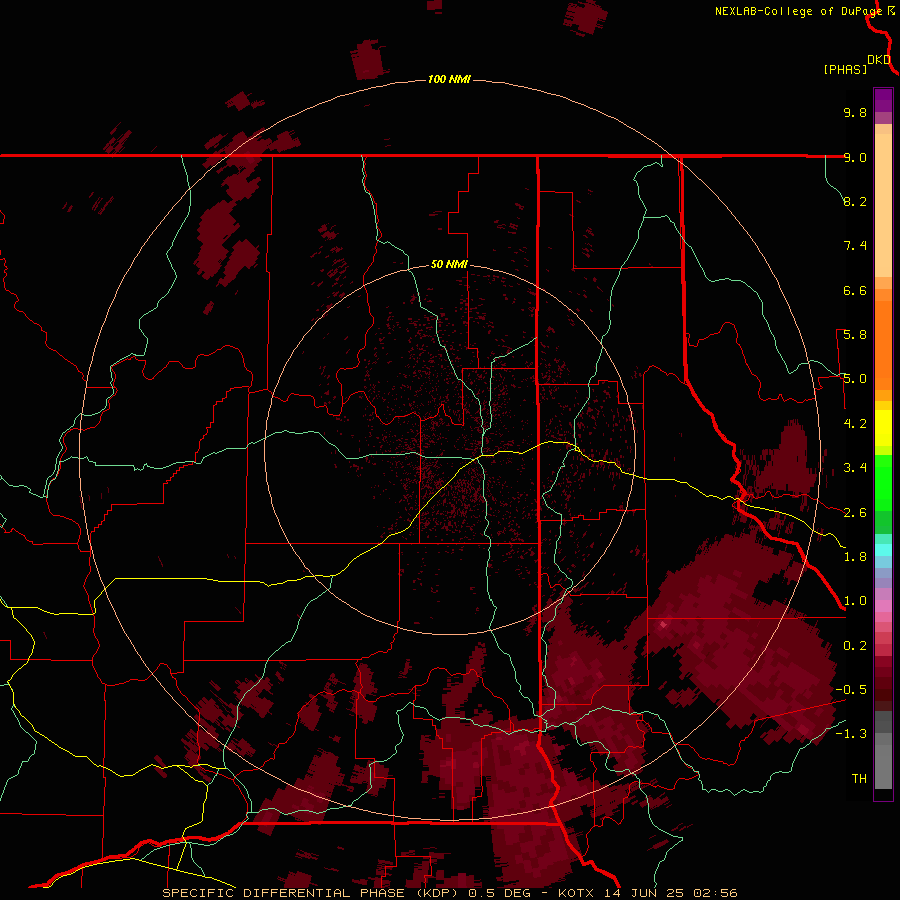Click the -0.5 value on the color scale
This screenshot has height=900, width=900.
851,690
